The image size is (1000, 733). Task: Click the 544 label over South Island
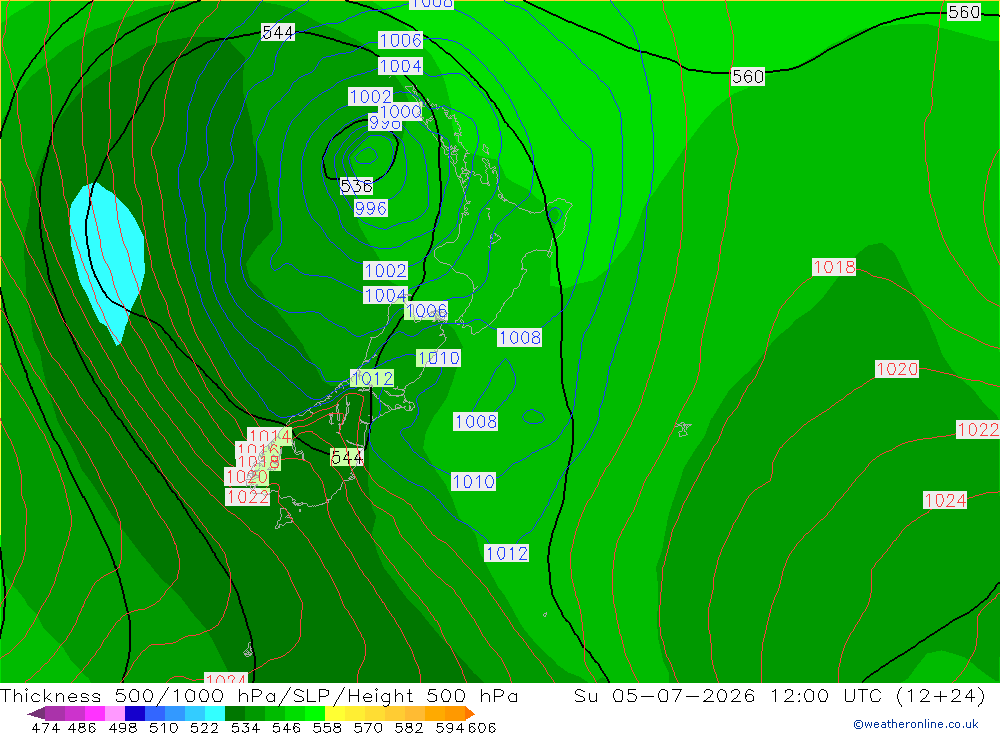[347, 457]
